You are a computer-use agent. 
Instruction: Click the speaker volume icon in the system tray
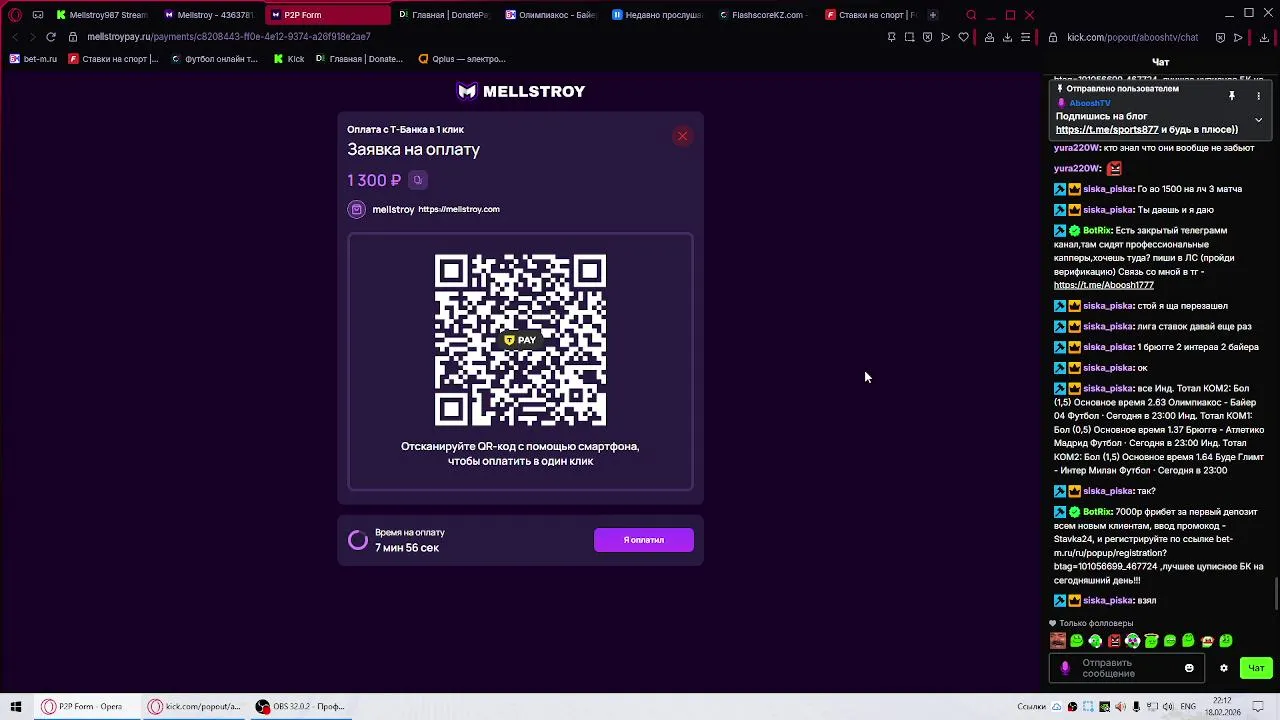[1168, 707]
